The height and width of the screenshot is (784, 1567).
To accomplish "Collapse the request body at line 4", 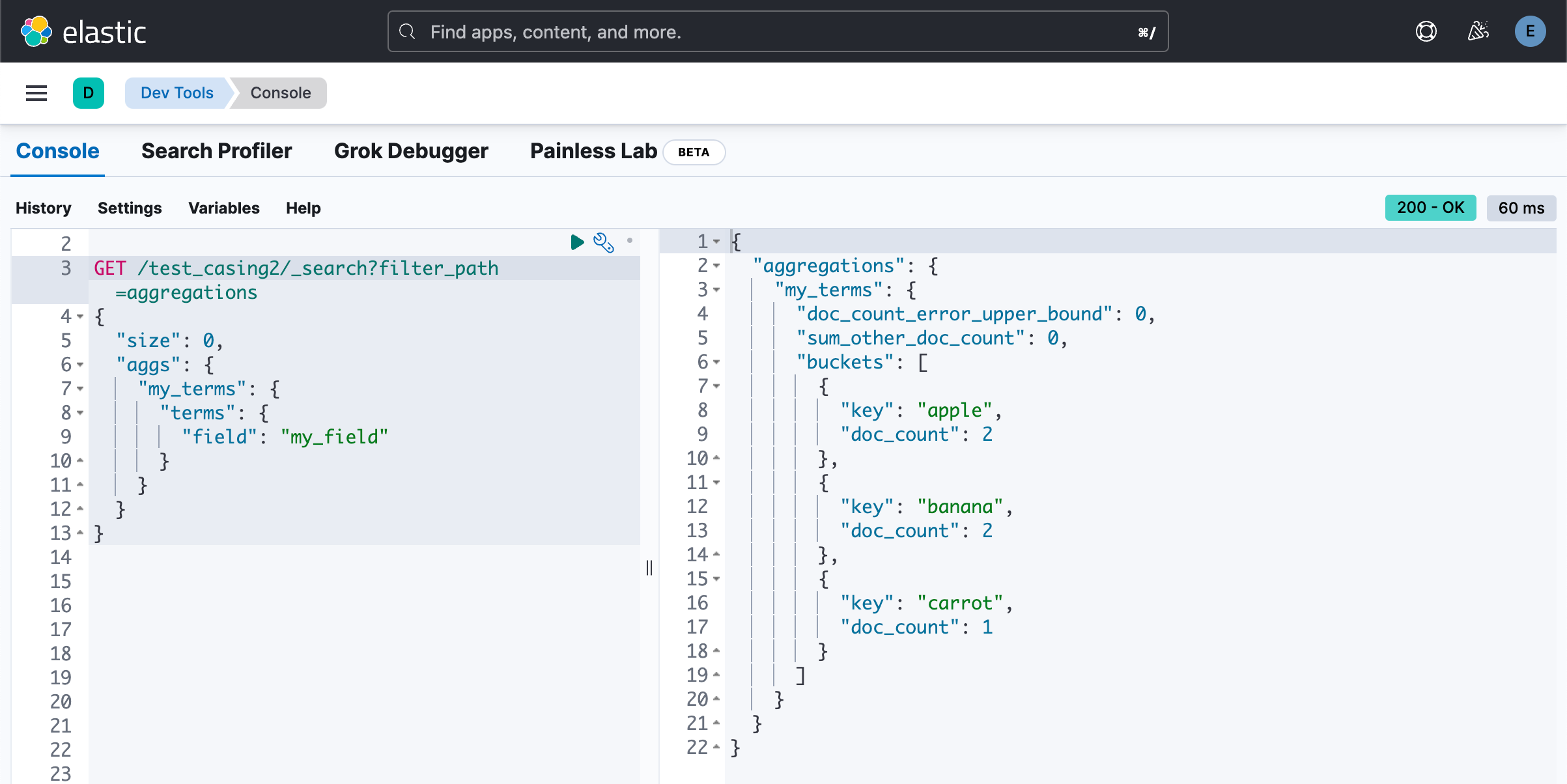I will point(80,316).
